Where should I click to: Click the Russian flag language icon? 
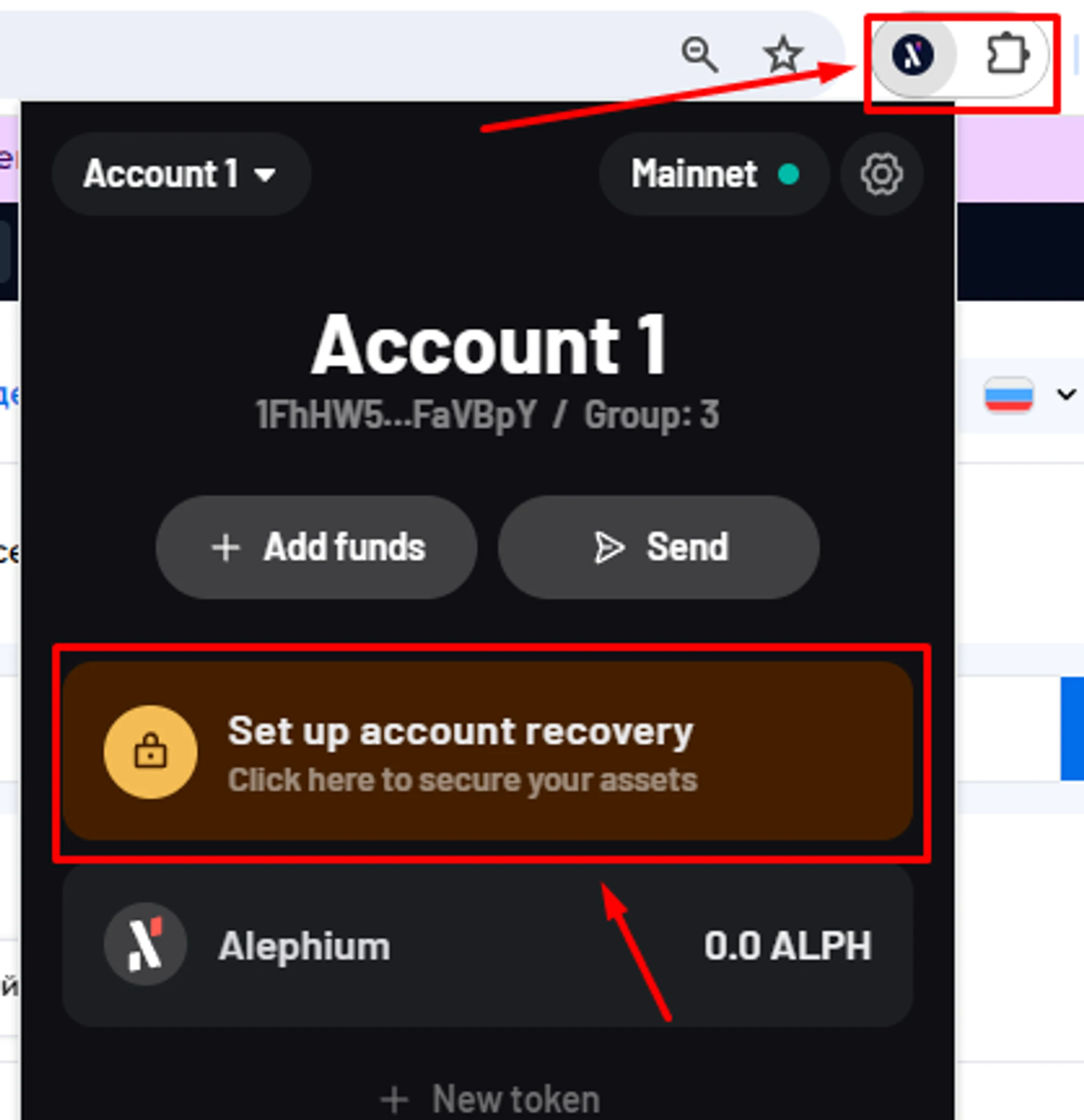pyautogui.click(x=1009, y=394)
